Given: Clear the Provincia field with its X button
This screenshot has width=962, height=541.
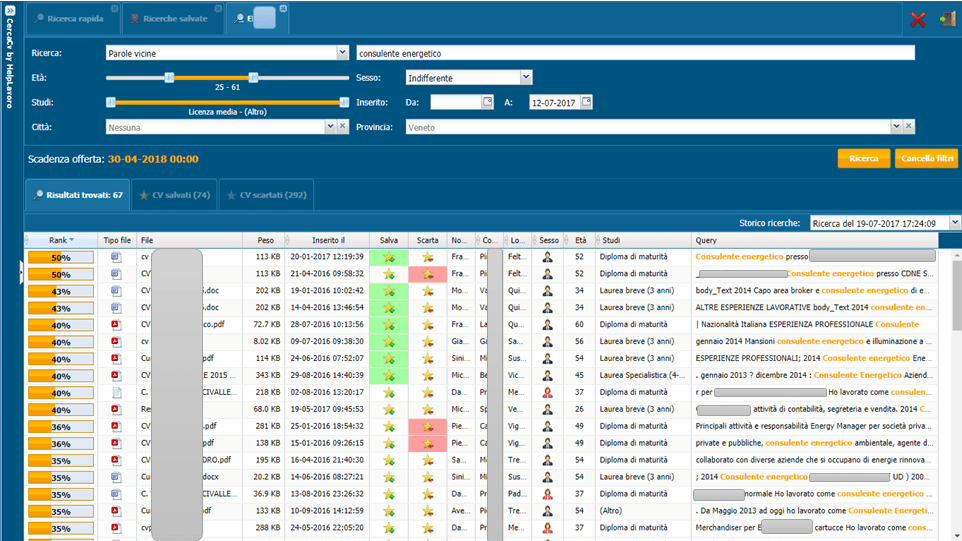Looking at the screenshot, I should tap(909, 127).
